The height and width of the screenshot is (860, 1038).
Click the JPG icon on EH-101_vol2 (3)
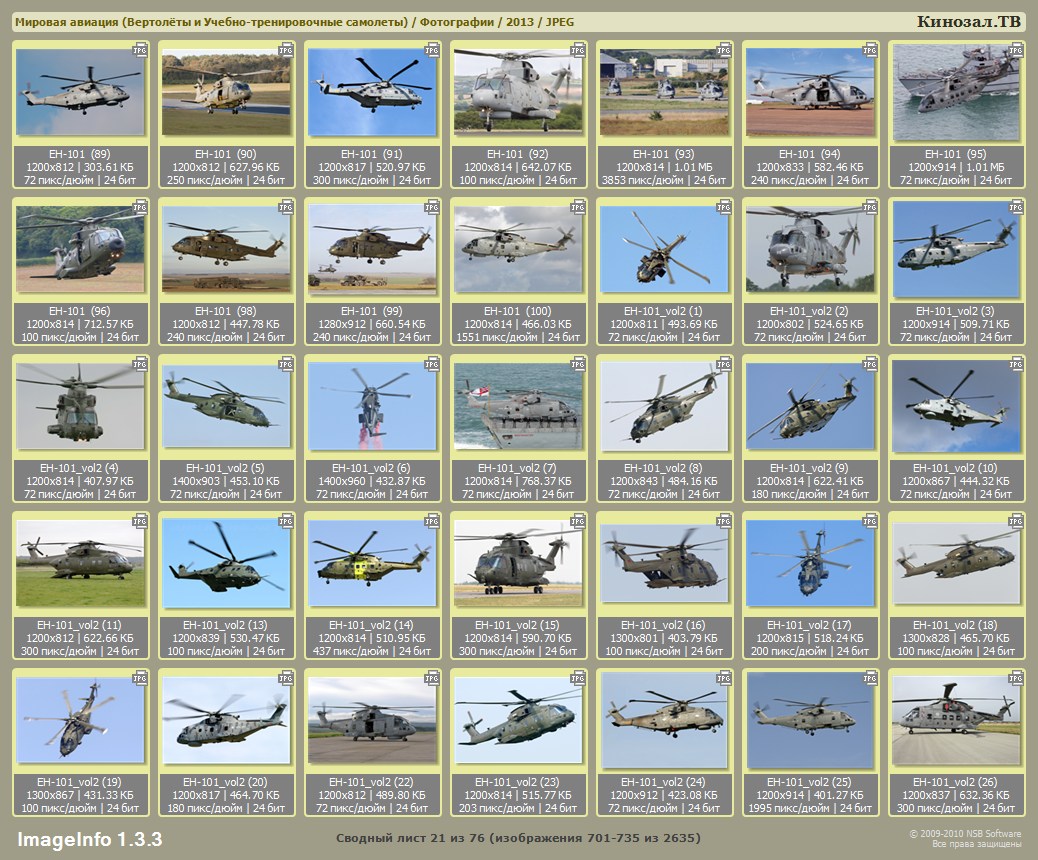(1016, 206)
